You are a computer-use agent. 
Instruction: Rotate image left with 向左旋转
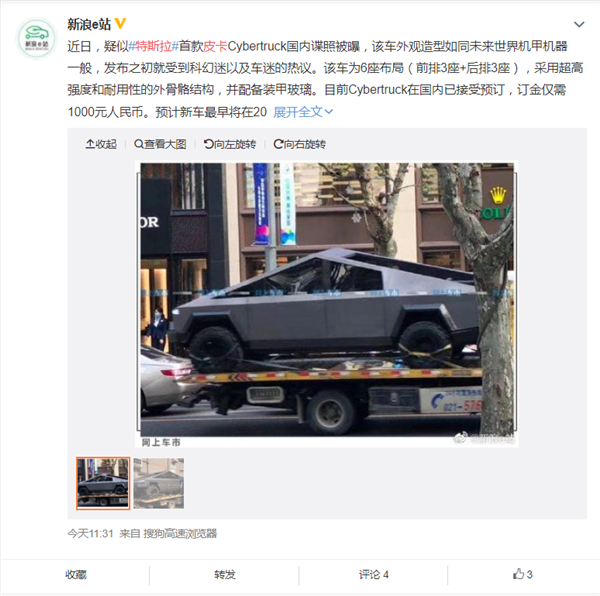[230, 144]
